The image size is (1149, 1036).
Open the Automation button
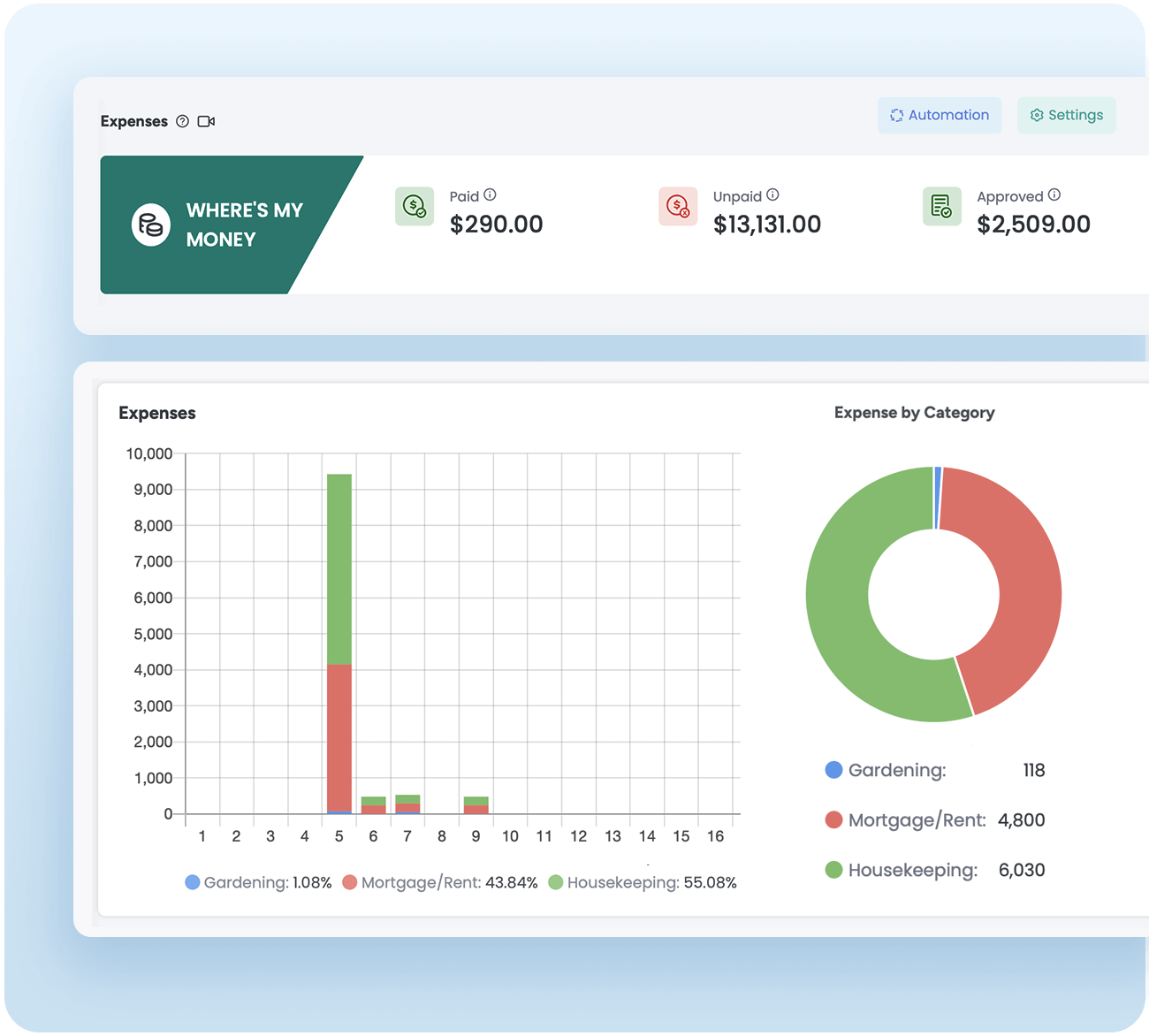point(939,115)
